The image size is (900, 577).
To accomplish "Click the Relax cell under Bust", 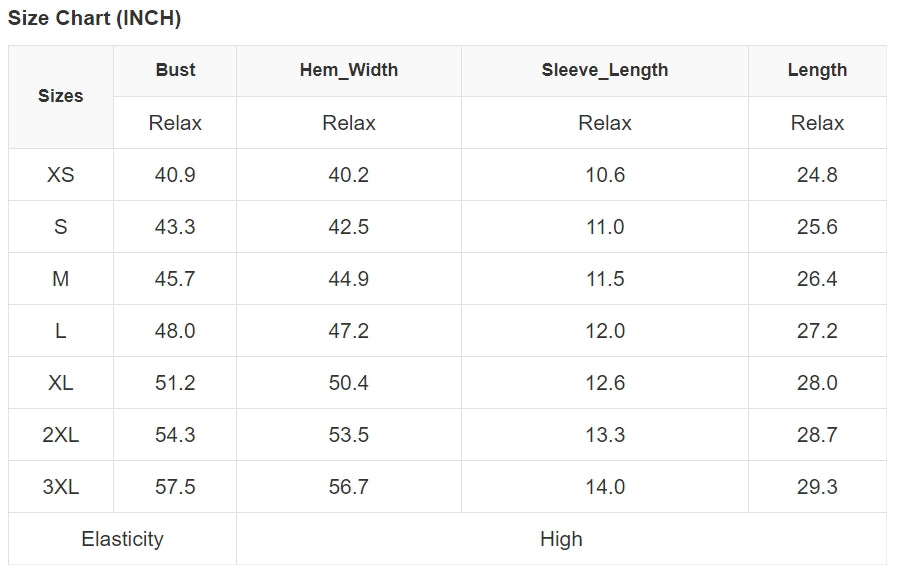I will point(175,123).
